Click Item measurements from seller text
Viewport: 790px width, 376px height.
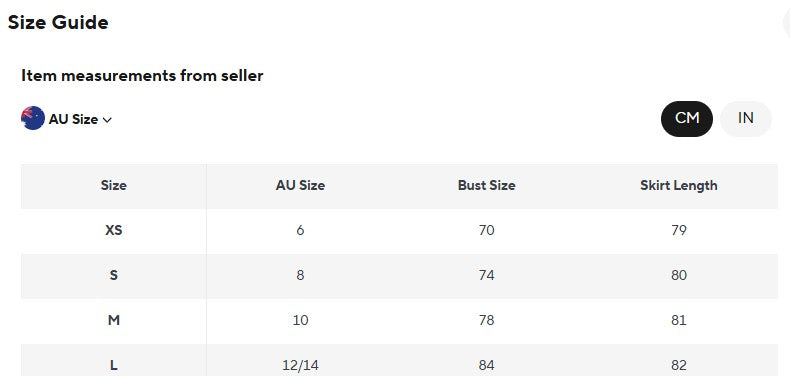pyautogui.click(x=142, y=76)
